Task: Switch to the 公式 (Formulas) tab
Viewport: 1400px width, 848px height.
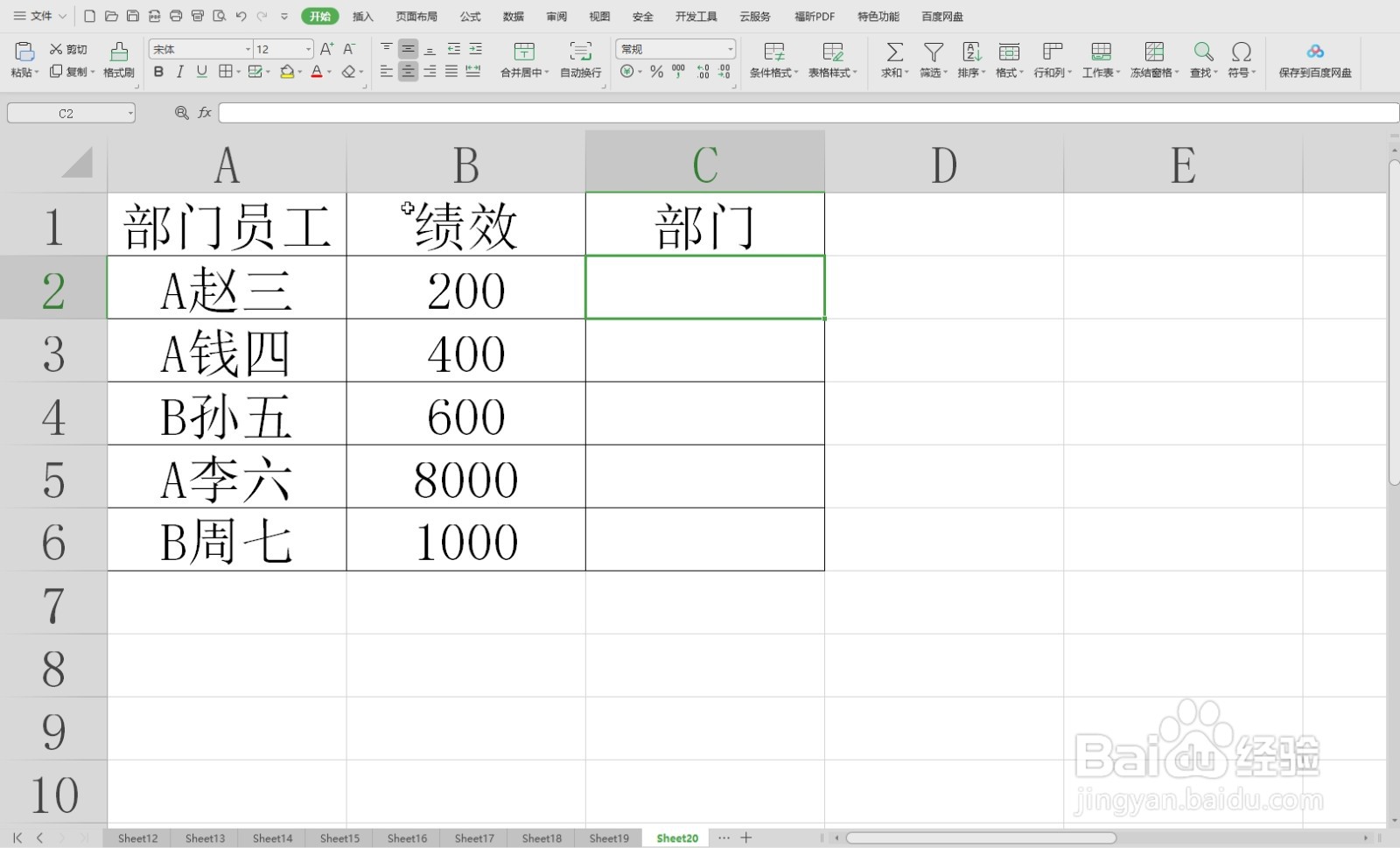Action: [470, 17]
